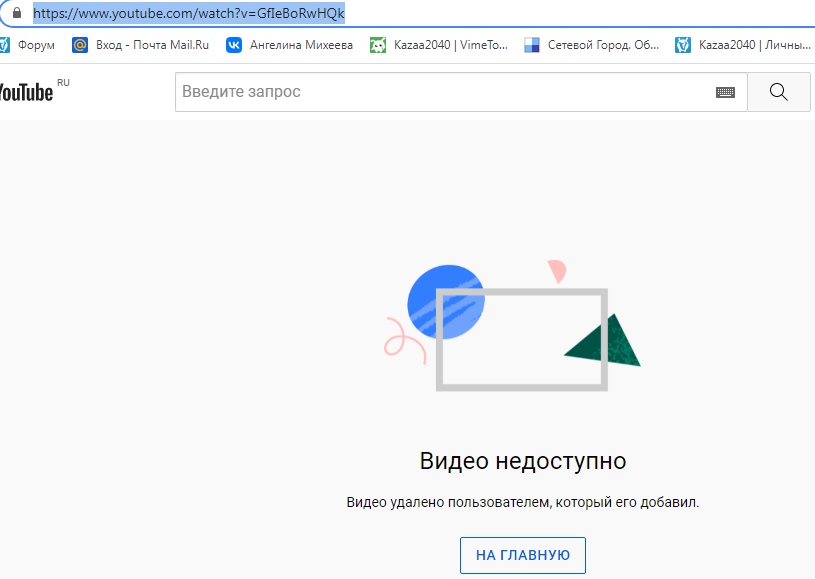Click the НА ГЛАВНУЮ button

coord(522,555)
